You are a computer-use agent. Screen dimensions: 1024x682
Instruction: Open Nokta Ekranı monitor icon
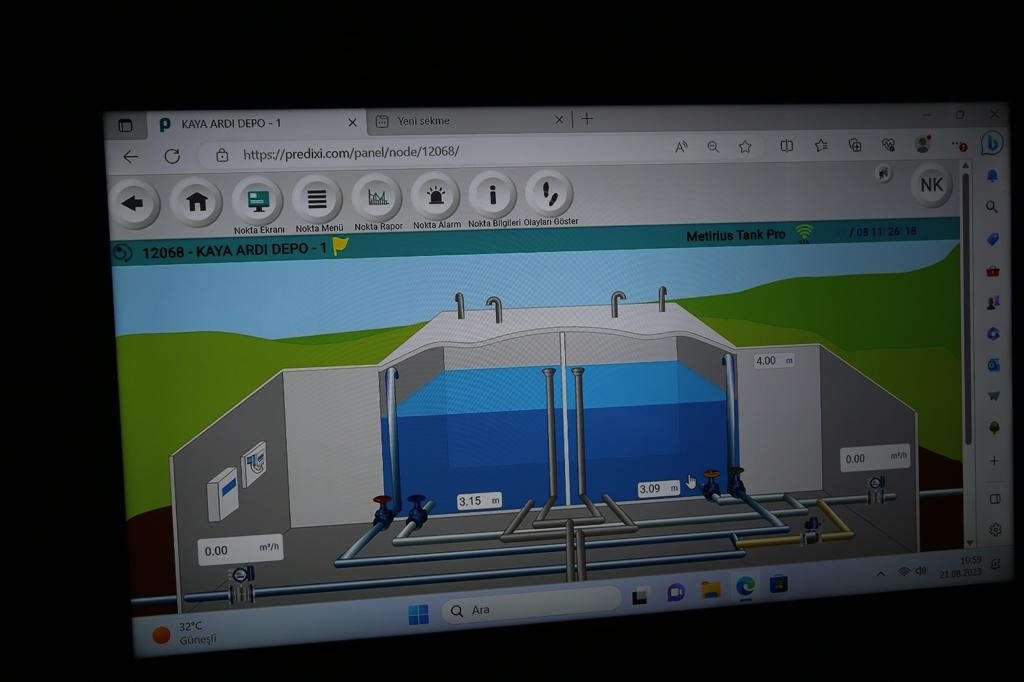(257, 199)
